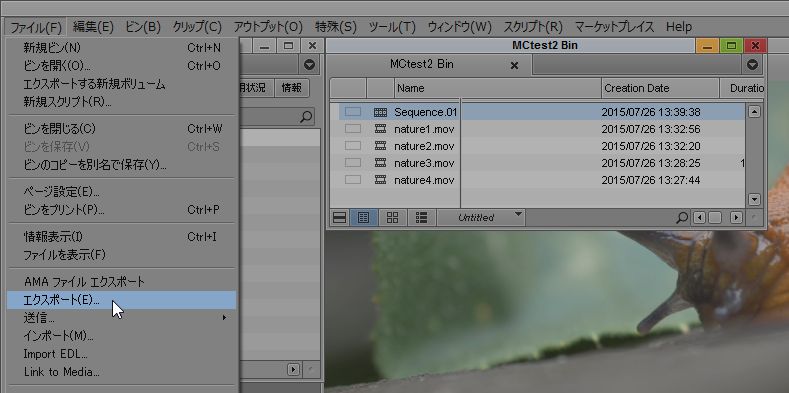The height and width of the screenshot is (393, 789).
Task: Choose ビンのコピーを別名で保存(Y)... entry
Action: tap(122, 165)
